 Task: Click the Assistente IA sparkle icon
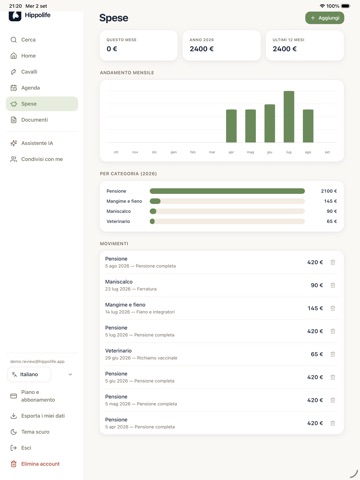pos(14,143)
